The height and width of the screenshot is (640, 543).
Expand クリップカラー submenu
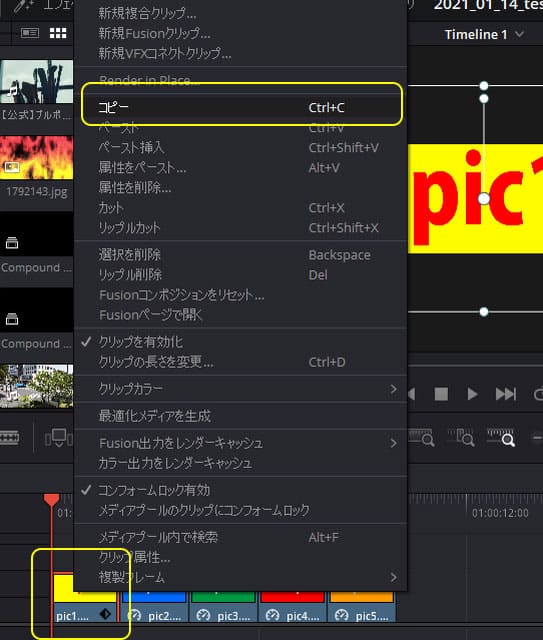(x=241, y=389)
